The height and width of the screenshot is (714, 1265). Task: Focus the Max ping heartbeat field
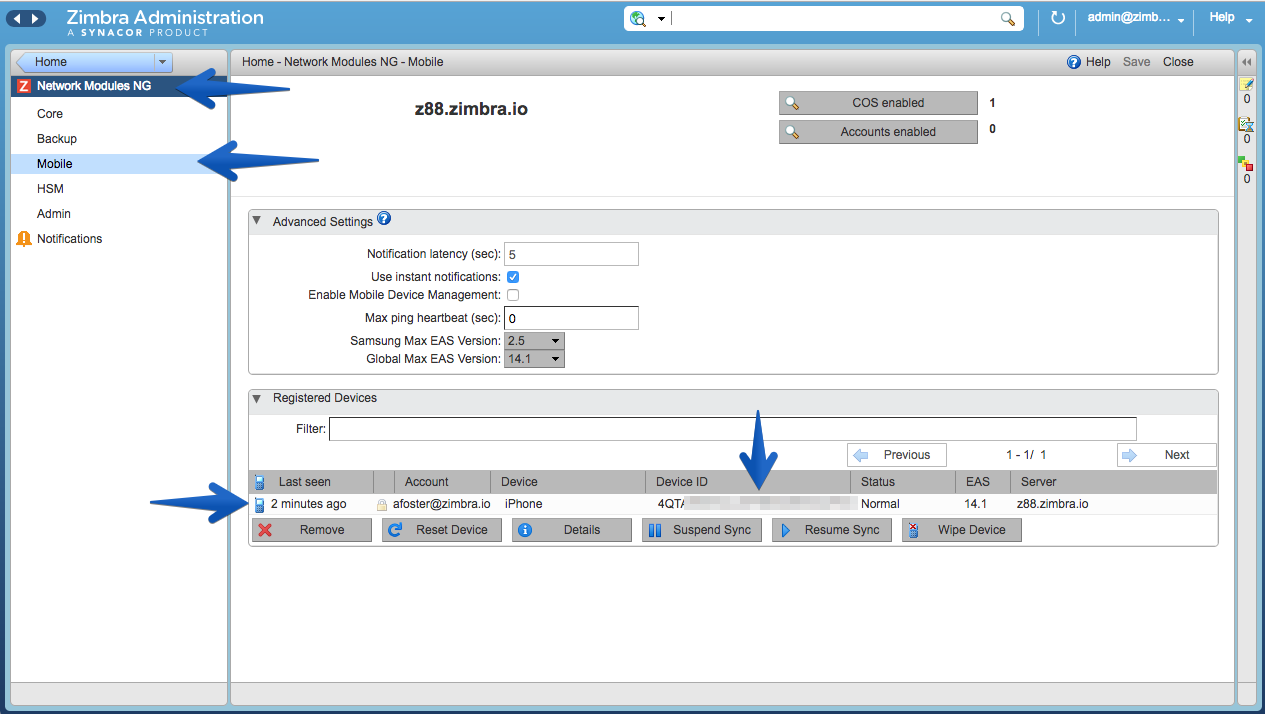[x=571, y=318]
